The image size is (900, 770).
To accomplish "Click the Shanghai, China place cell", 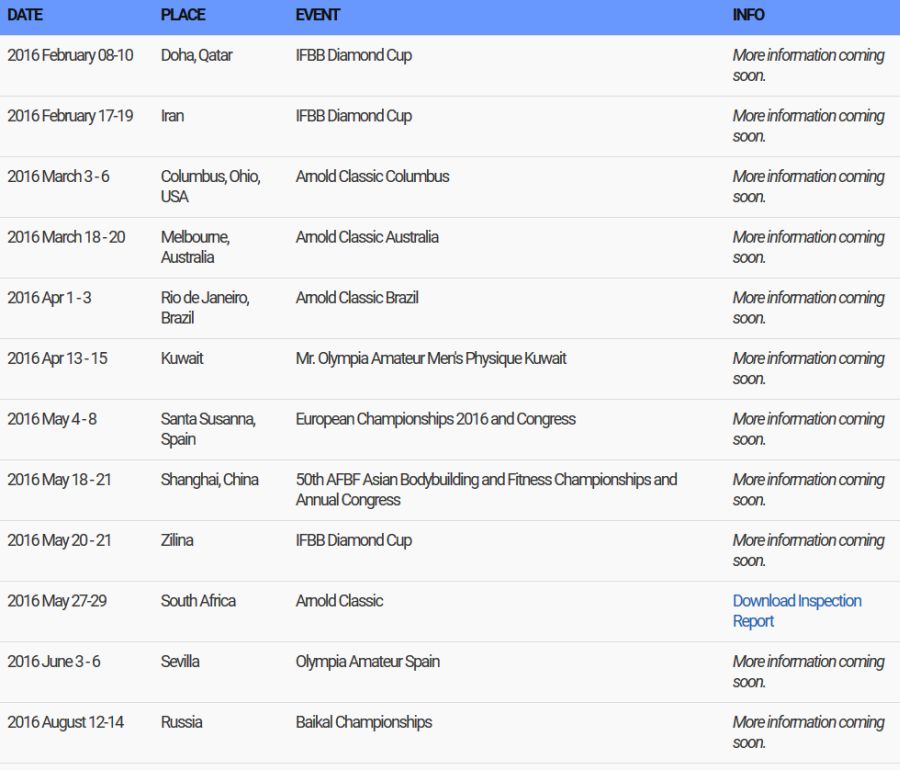I will [x=209, y=479].
